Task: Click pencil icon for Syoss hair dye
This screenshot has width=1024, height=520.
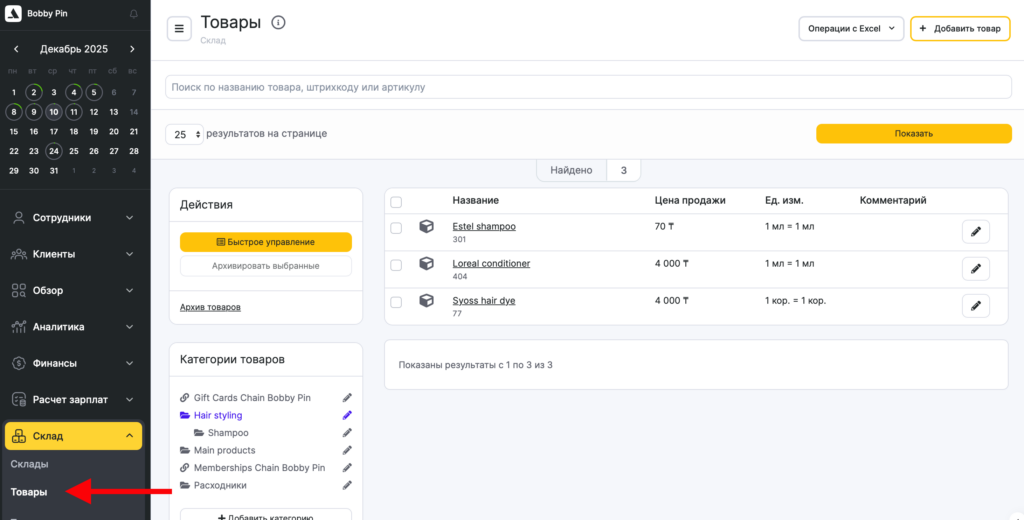Action: pos(975,306)
